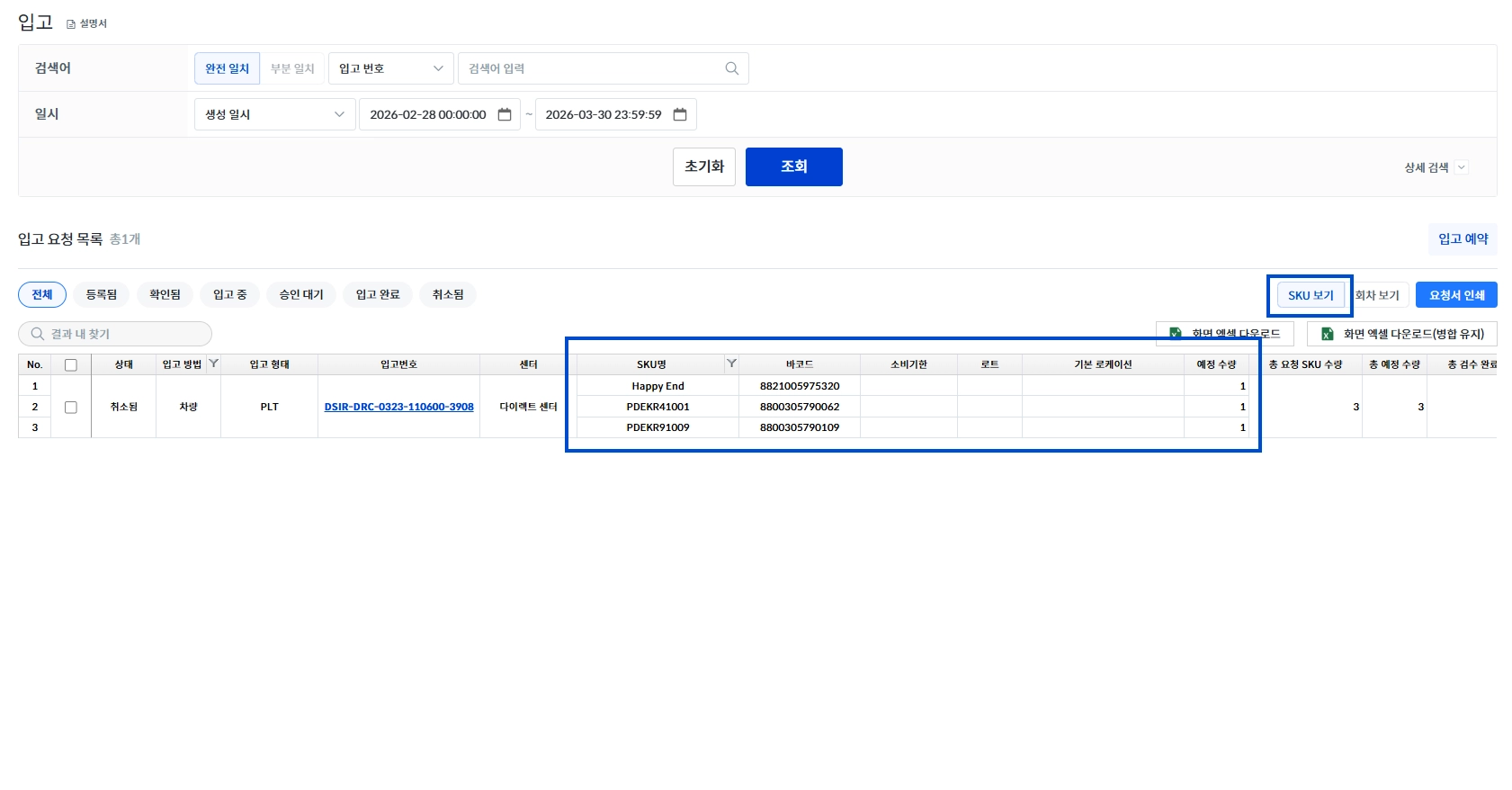Click the PLT inbound type cell
The image size is (1512, 790).
coord(269,407)
